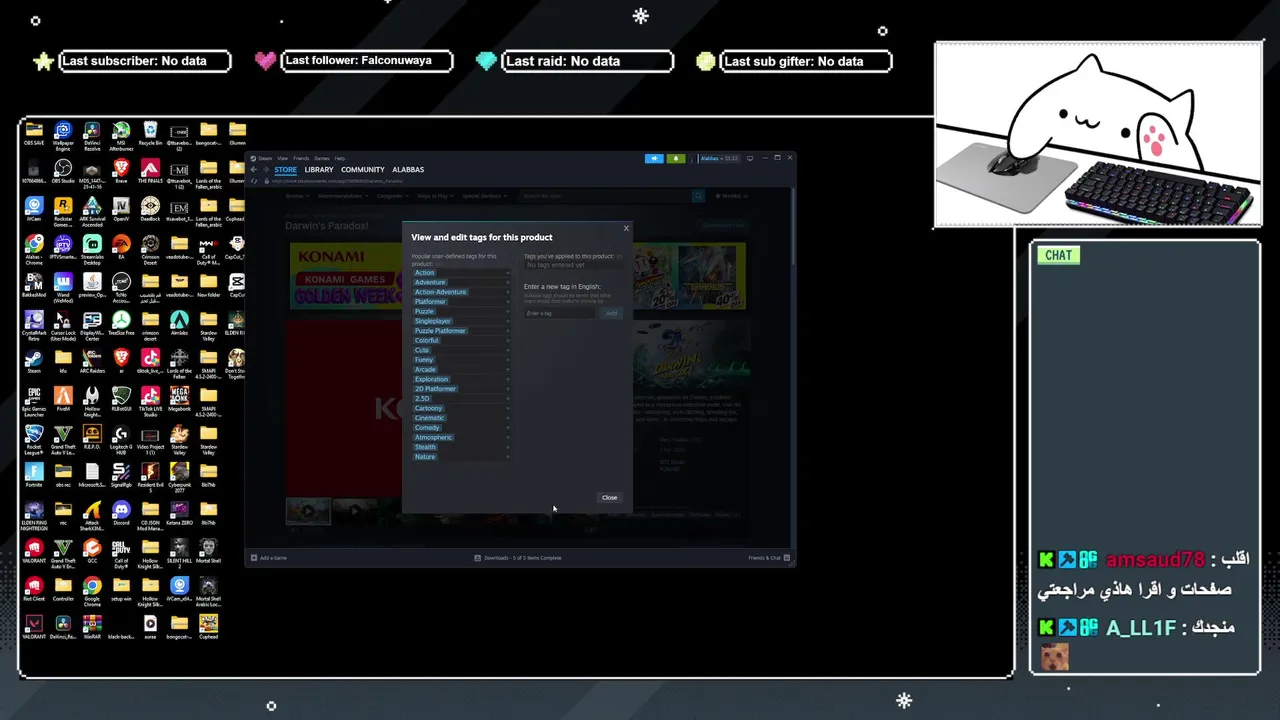Select Wand (WeMod) desktop icon
The width and height of the screenshot is (1280, 720).
(63, 288)
